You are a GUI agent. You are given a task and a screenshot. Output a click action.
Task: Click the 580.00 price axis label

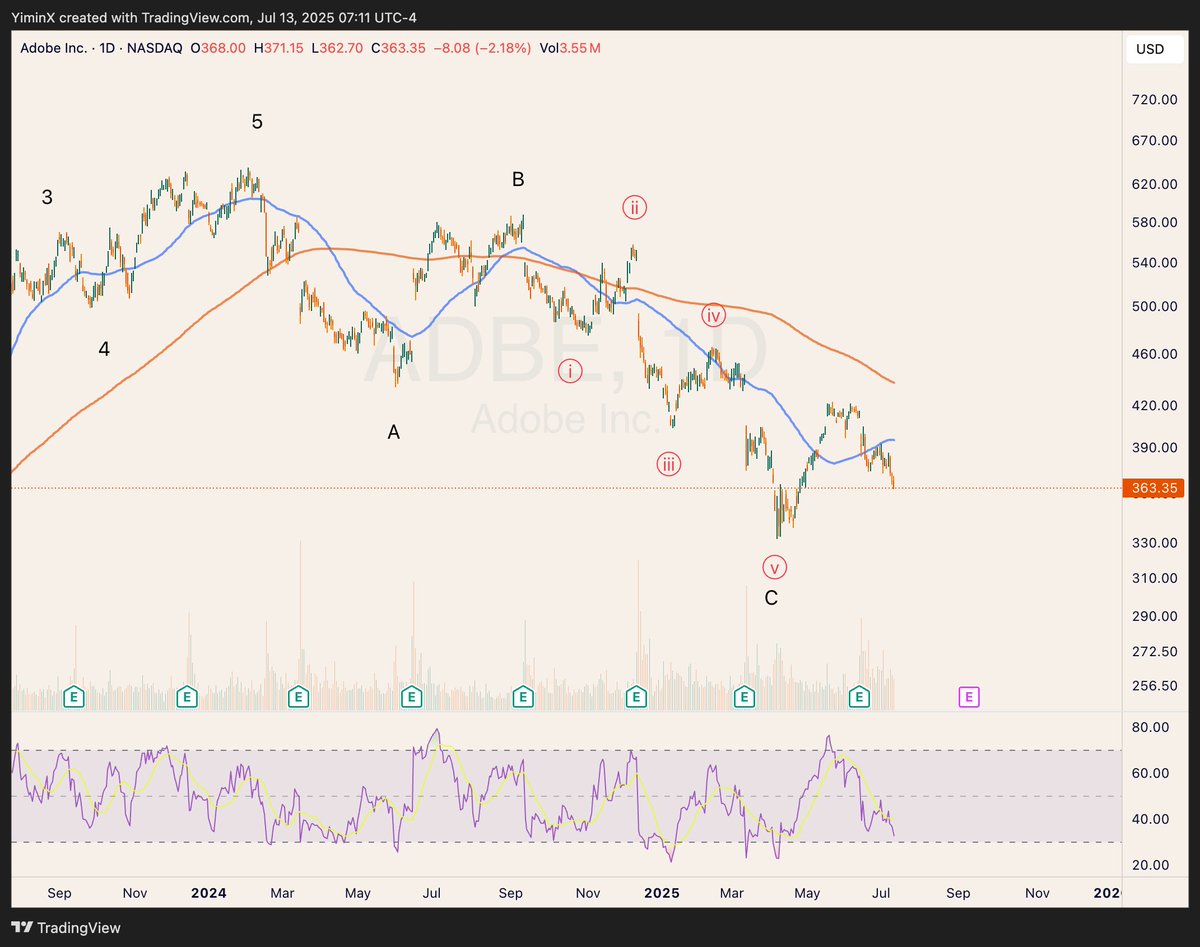(1154, 222)
